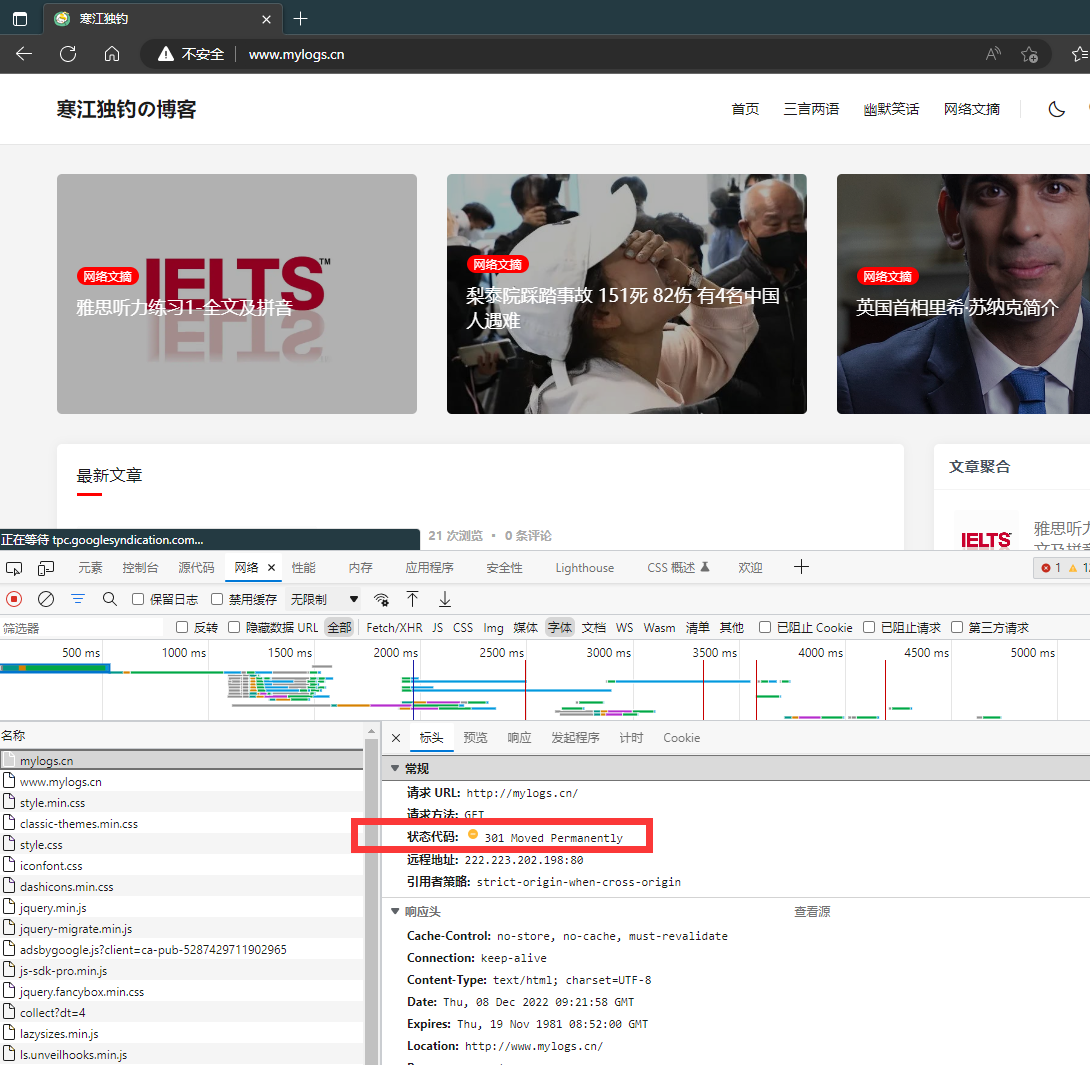
Task: Click the not-secure warning icon
Action: (165, 54)
